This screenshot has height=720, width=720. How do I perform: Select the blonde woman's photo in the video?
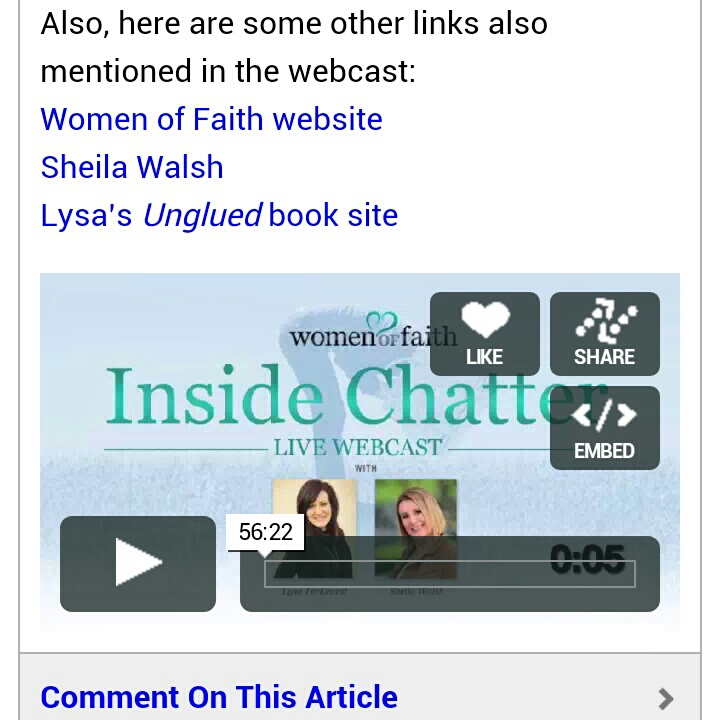[x=416, y=528]
